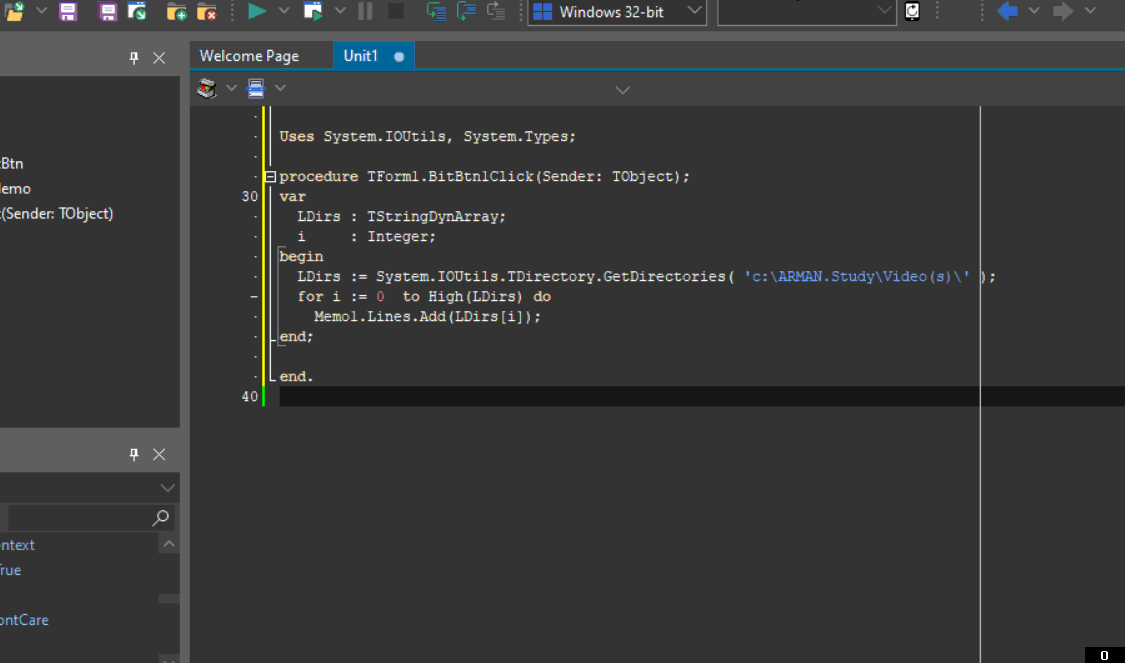This screenshot has width=1125, height=663.
Task: Click the modified dot on Unit1 tab
Action: 399,57
